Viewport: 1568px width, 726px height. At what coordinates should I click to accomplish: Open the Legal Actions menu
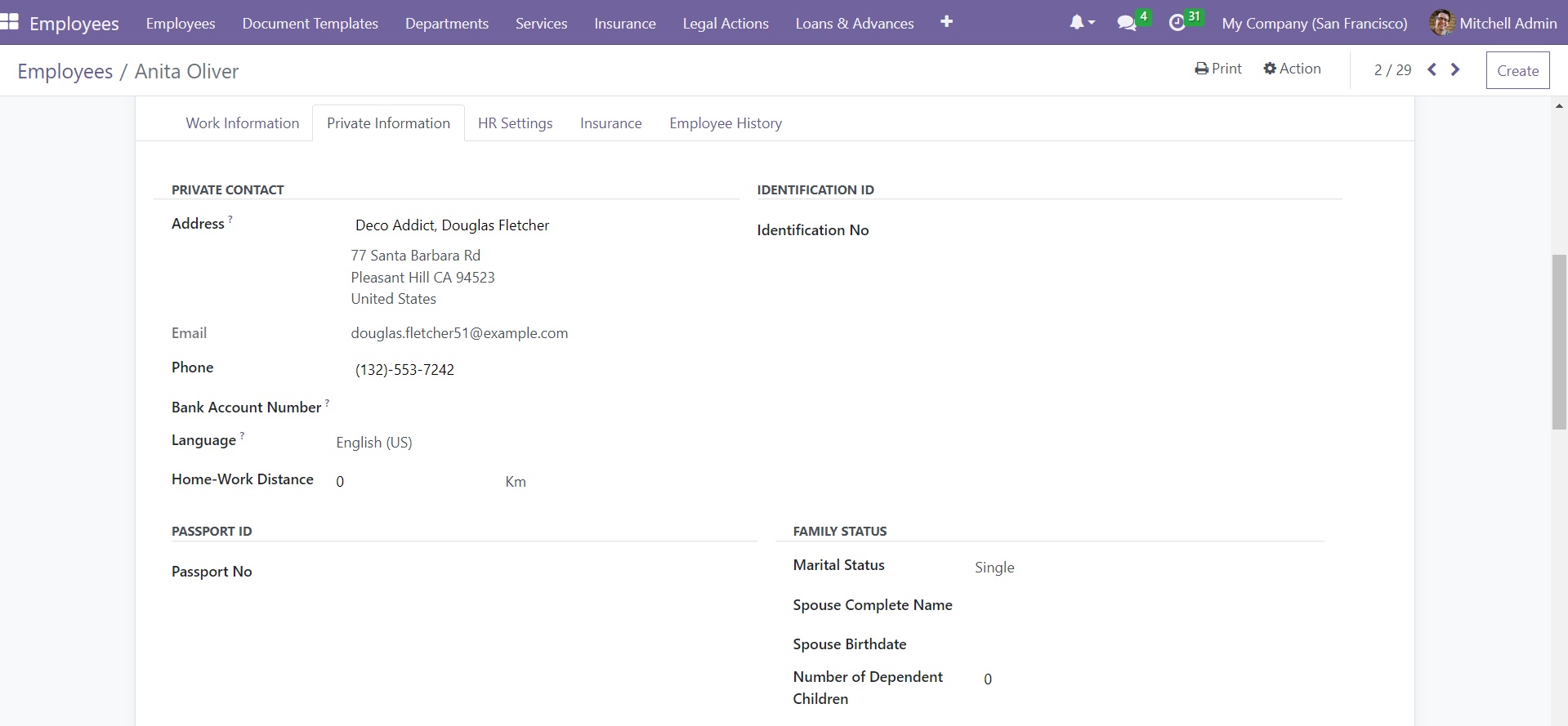coord(725,23)
